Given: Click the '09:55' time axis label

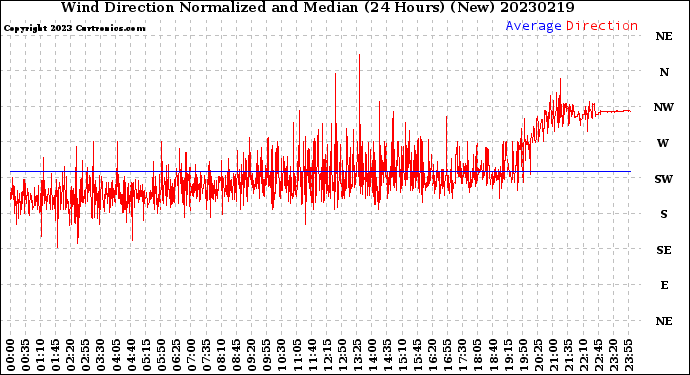Looking at the screenshot, I should click(267, 355).
